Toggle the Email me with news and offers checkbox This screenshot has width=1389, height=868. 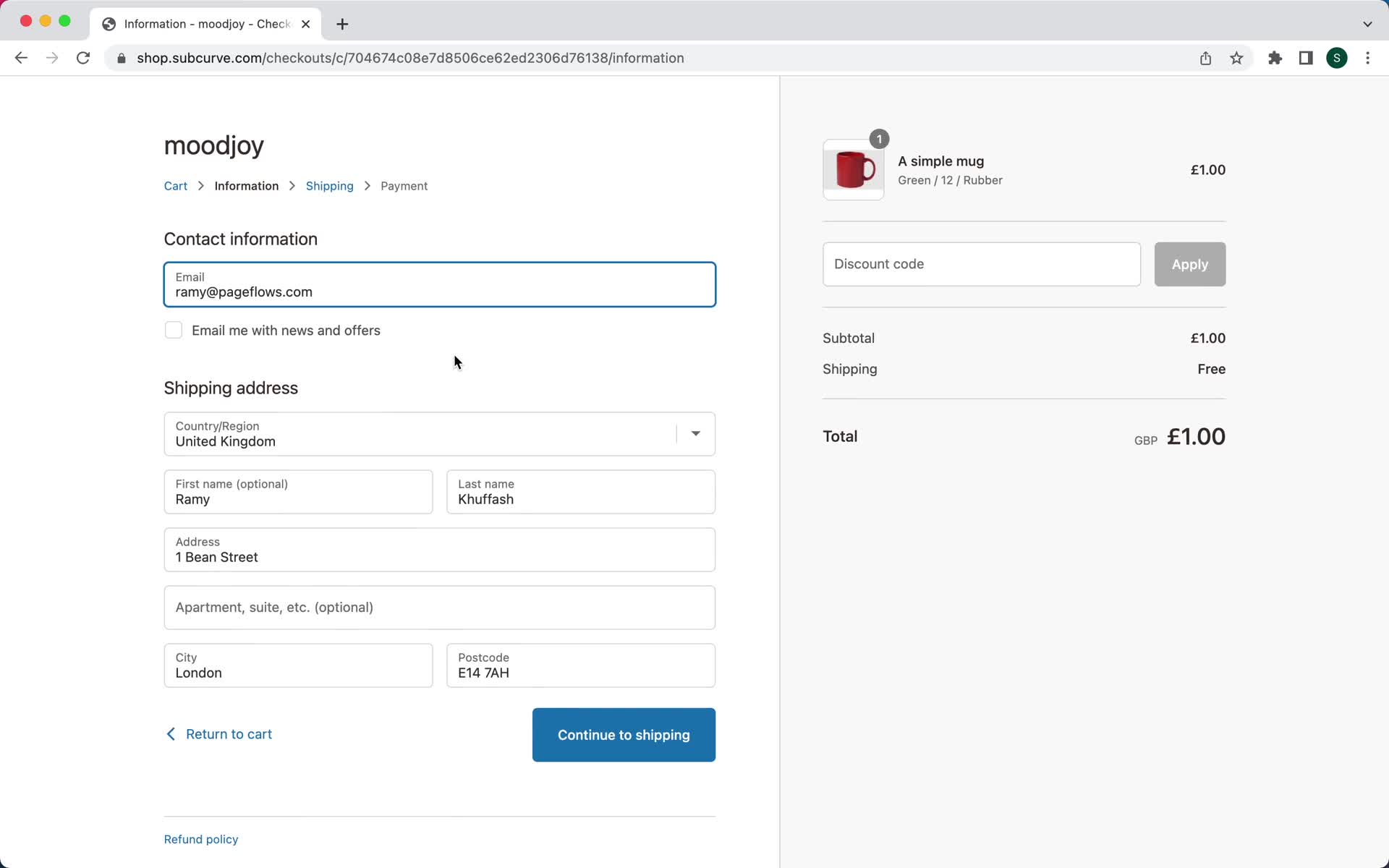[x=172, y=330]
